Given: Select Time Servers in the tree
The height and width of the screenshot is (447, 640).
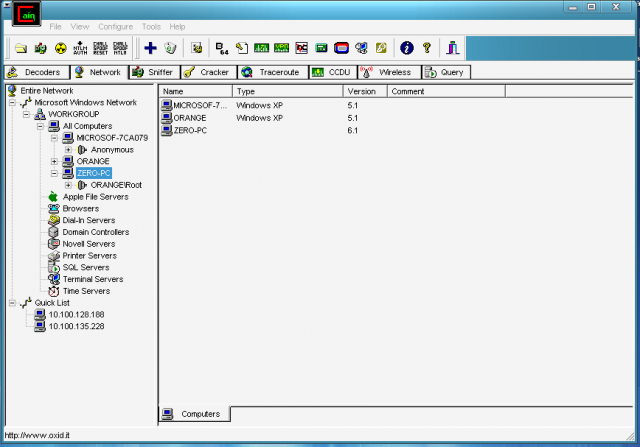Looking at the screenshot, I should (x=86, y=291).
